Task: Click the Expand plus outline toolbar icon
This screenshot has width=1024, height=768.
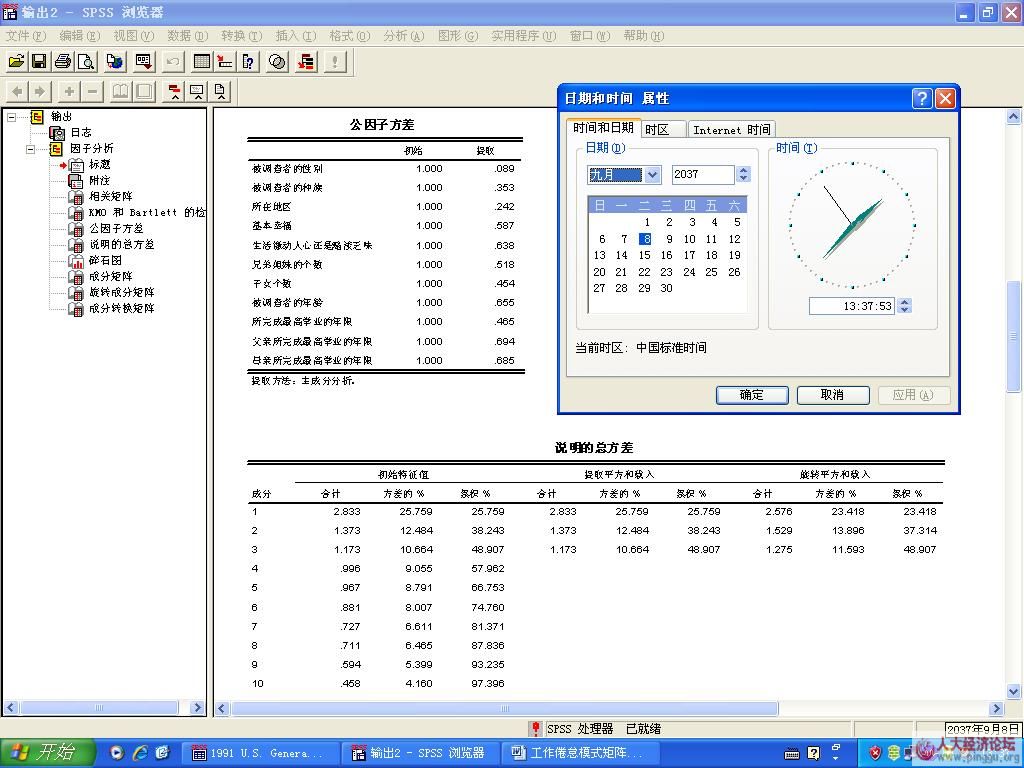Action: 69,91
